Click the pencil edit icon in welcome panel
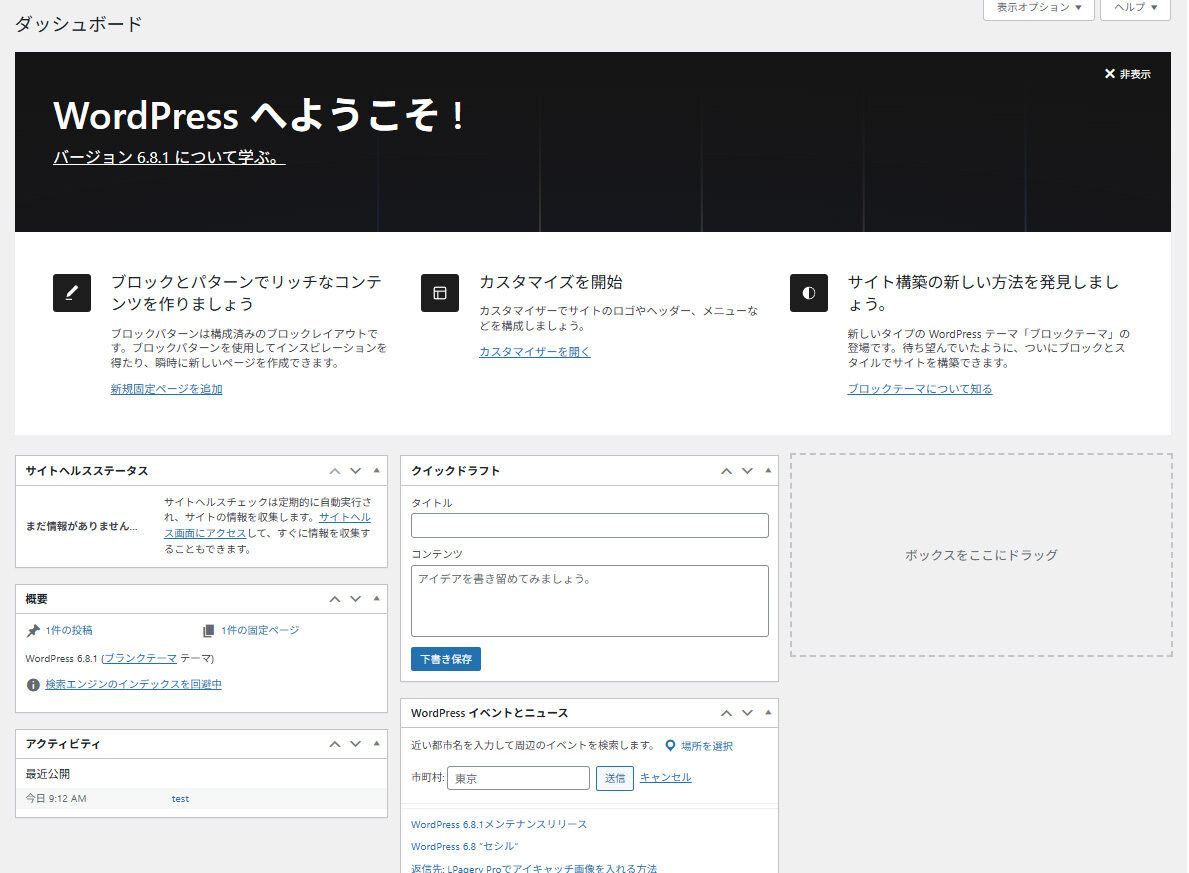Image resolution: width=1189 pixels, height=873 pixels. [72, 293]
